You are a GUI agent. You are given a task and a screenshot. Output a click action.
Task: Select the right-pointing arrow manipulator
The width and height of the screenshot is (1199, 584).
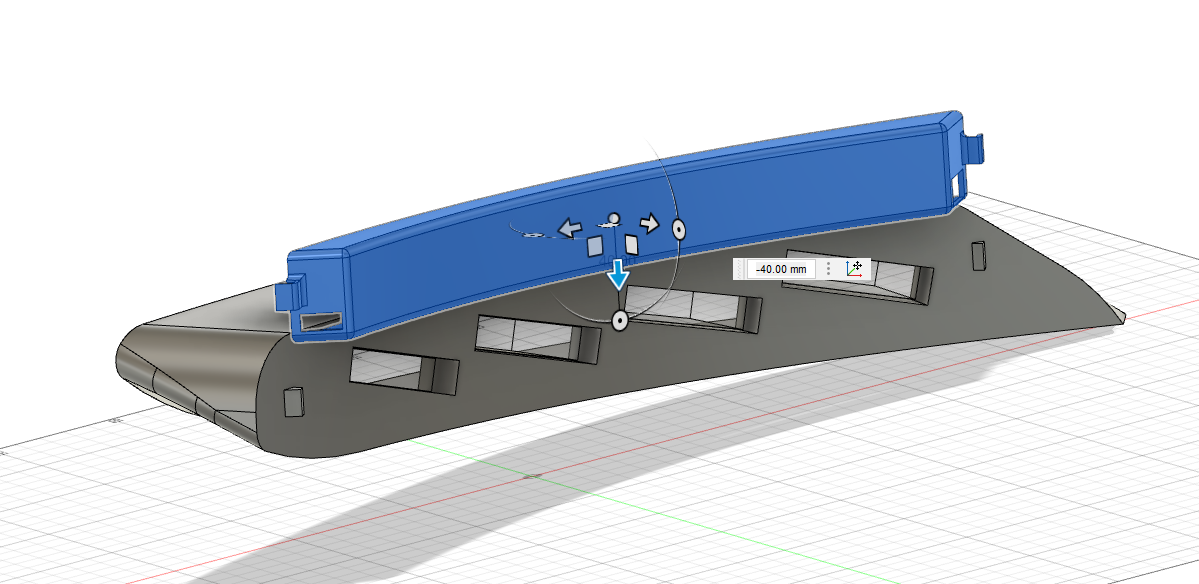649,223
